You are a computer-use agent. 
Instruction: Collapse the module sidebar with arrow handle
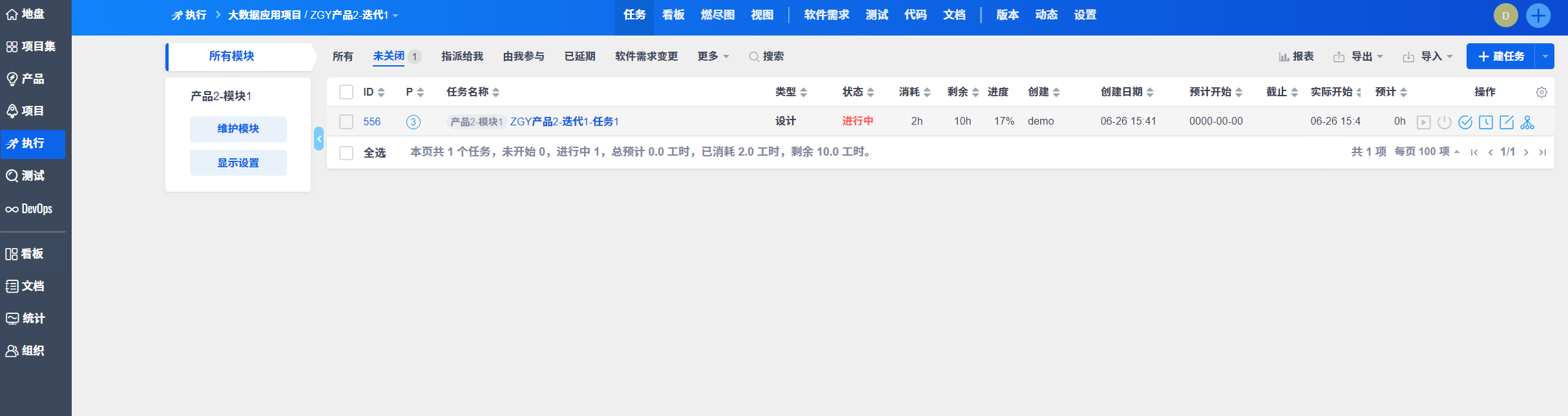click(319, 139)
